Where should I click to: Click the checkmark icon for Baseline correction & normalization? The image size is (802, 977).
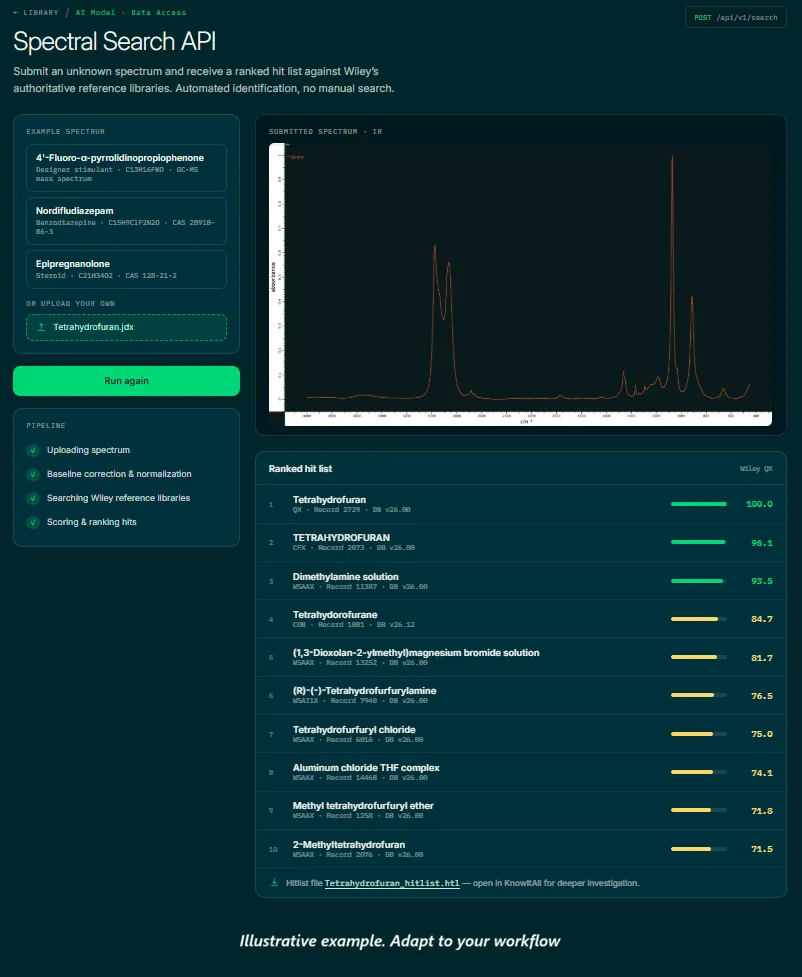tap(33, 474)
